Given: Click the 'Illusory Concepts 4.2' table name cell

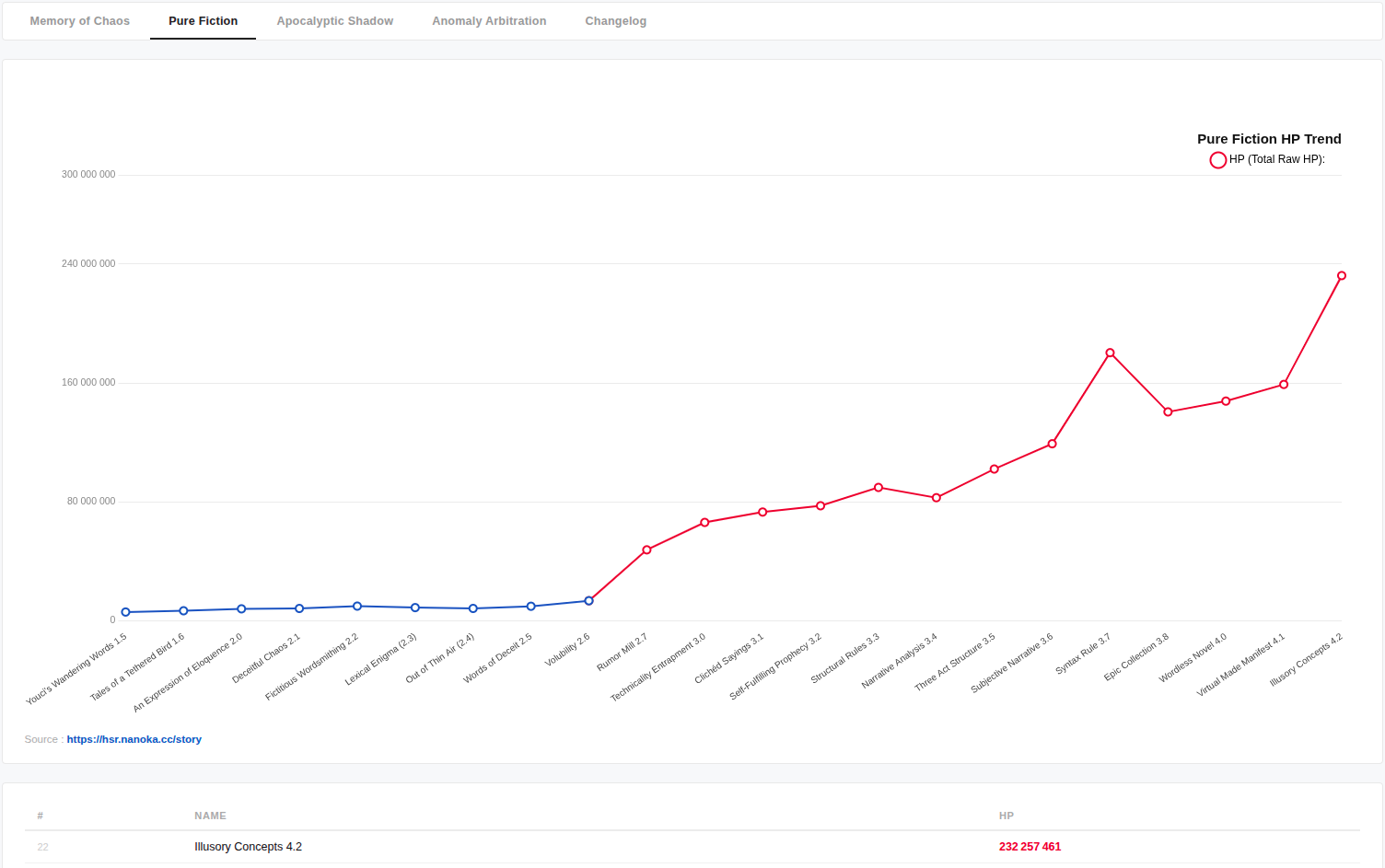Looking at the screenshot, I should pyautogui.click(x=248, y=847).
